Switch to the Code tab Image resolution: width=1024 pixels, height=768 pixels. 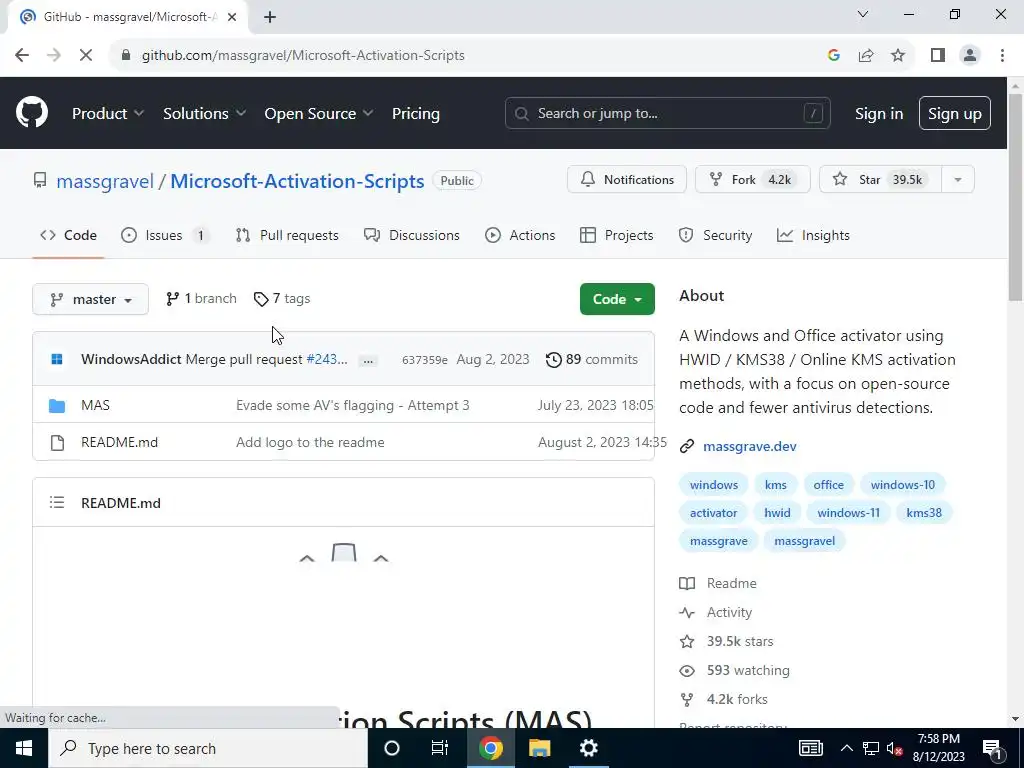[68, 235]
